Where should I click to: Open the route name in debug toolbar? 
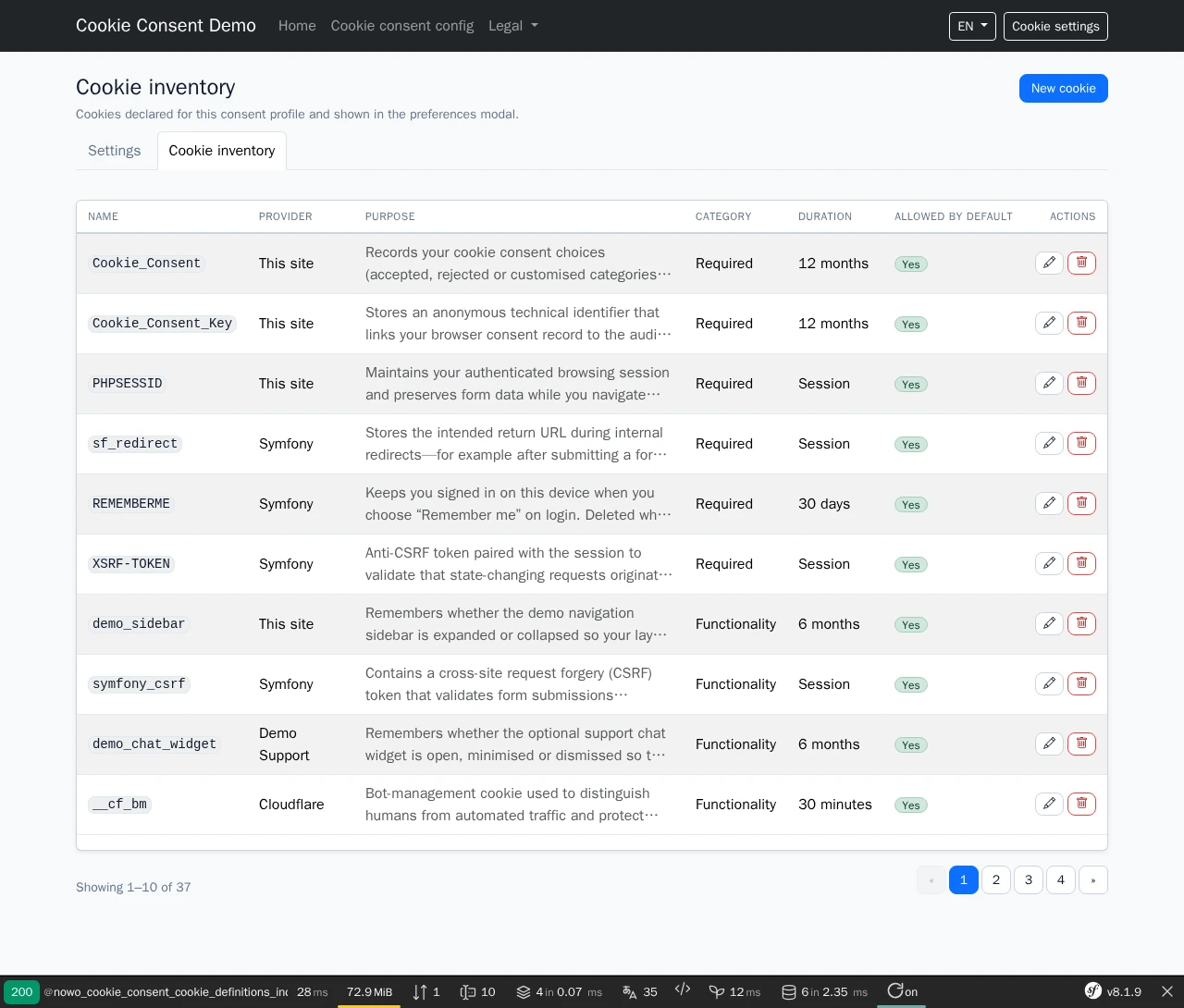click(166, 991)
